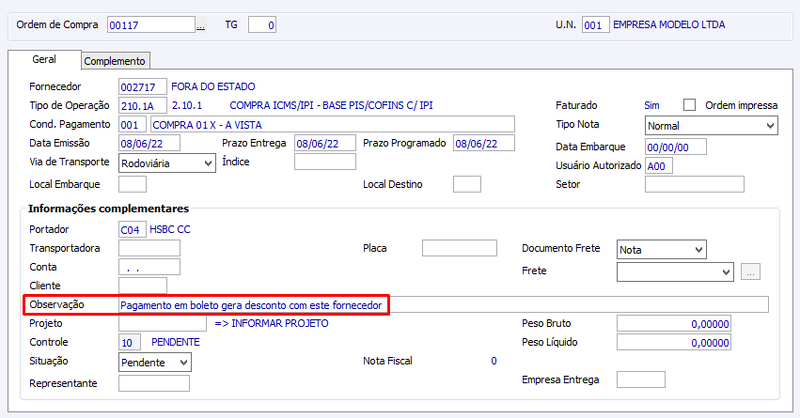Click the Empresa Entrega field

pyautogui.click(x=641, y=380)
